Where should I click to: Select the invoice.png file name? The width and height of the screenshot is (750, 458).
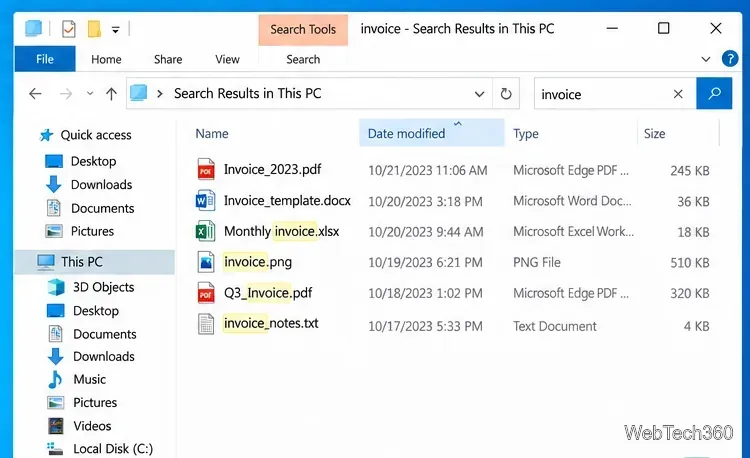click(258, 262)
